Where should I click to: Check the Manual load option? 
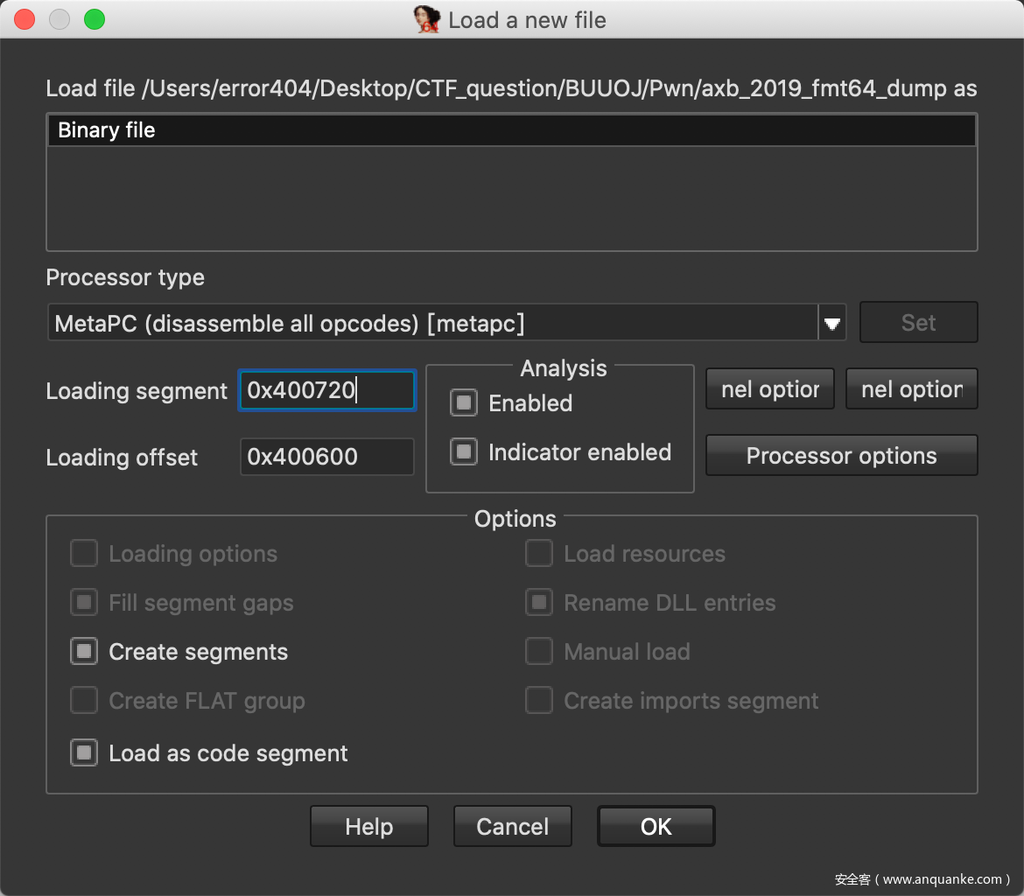(539, 652)
